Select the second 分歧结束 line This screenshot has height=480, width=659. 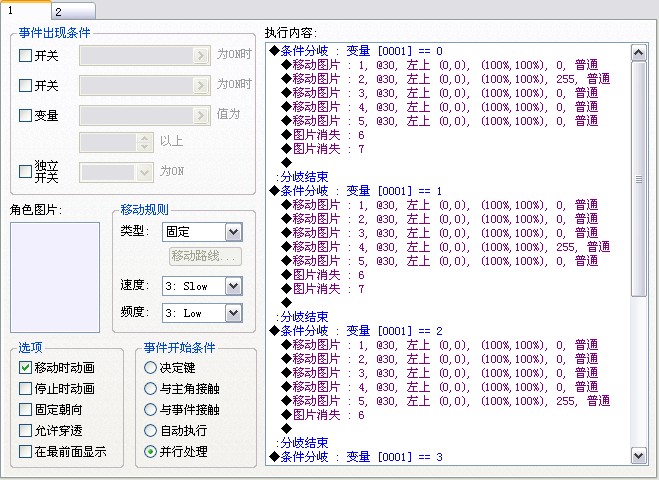click(x=303, y=316)
